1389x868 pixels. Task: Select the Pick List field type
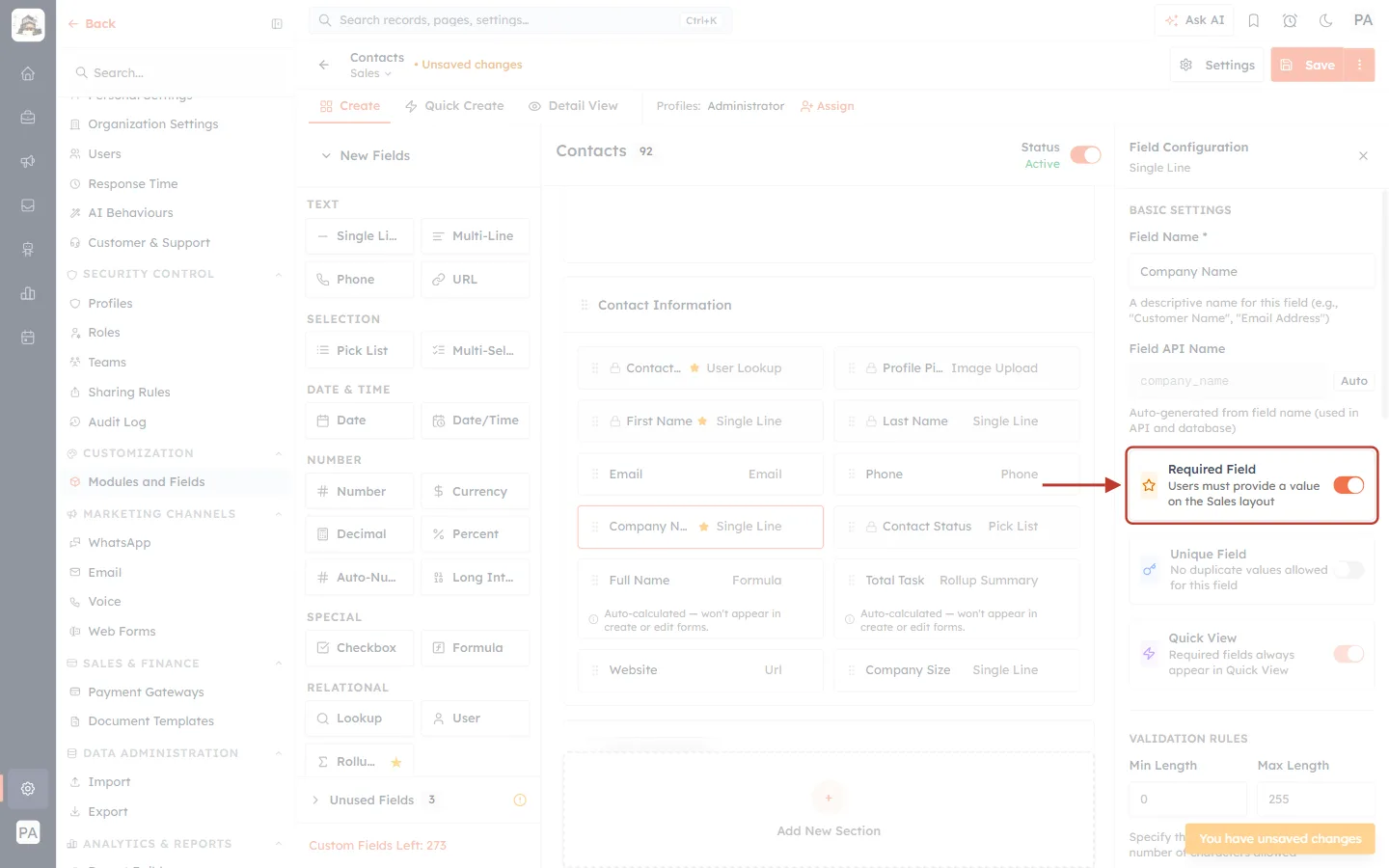pyautogui.click(x=360, y=350)
